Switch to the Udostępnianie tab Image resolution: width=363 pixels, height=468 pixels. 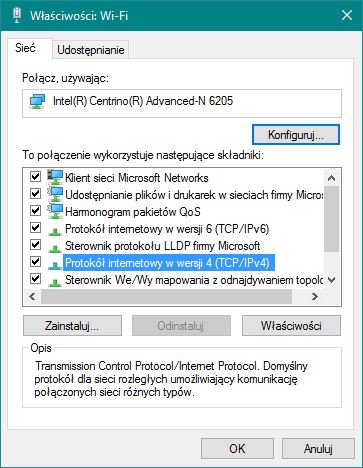pos(91,50)
